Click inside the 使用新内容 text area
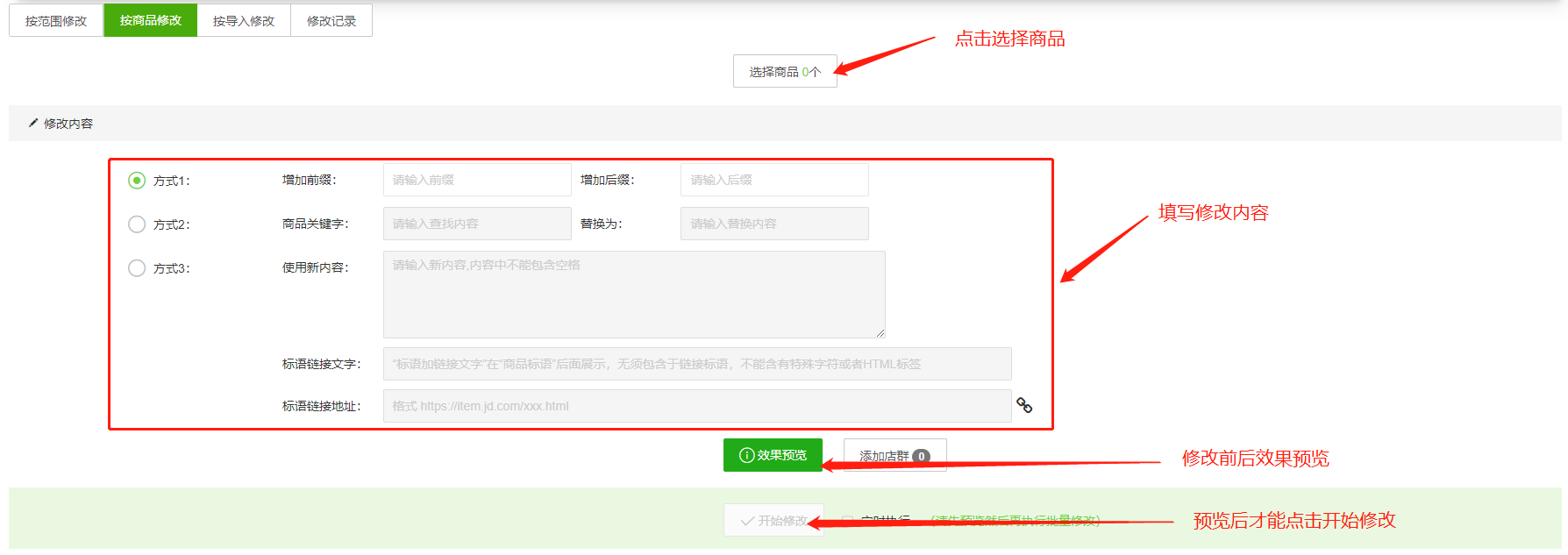This screenshot has height=555, width=1568. tap(633, 295)
